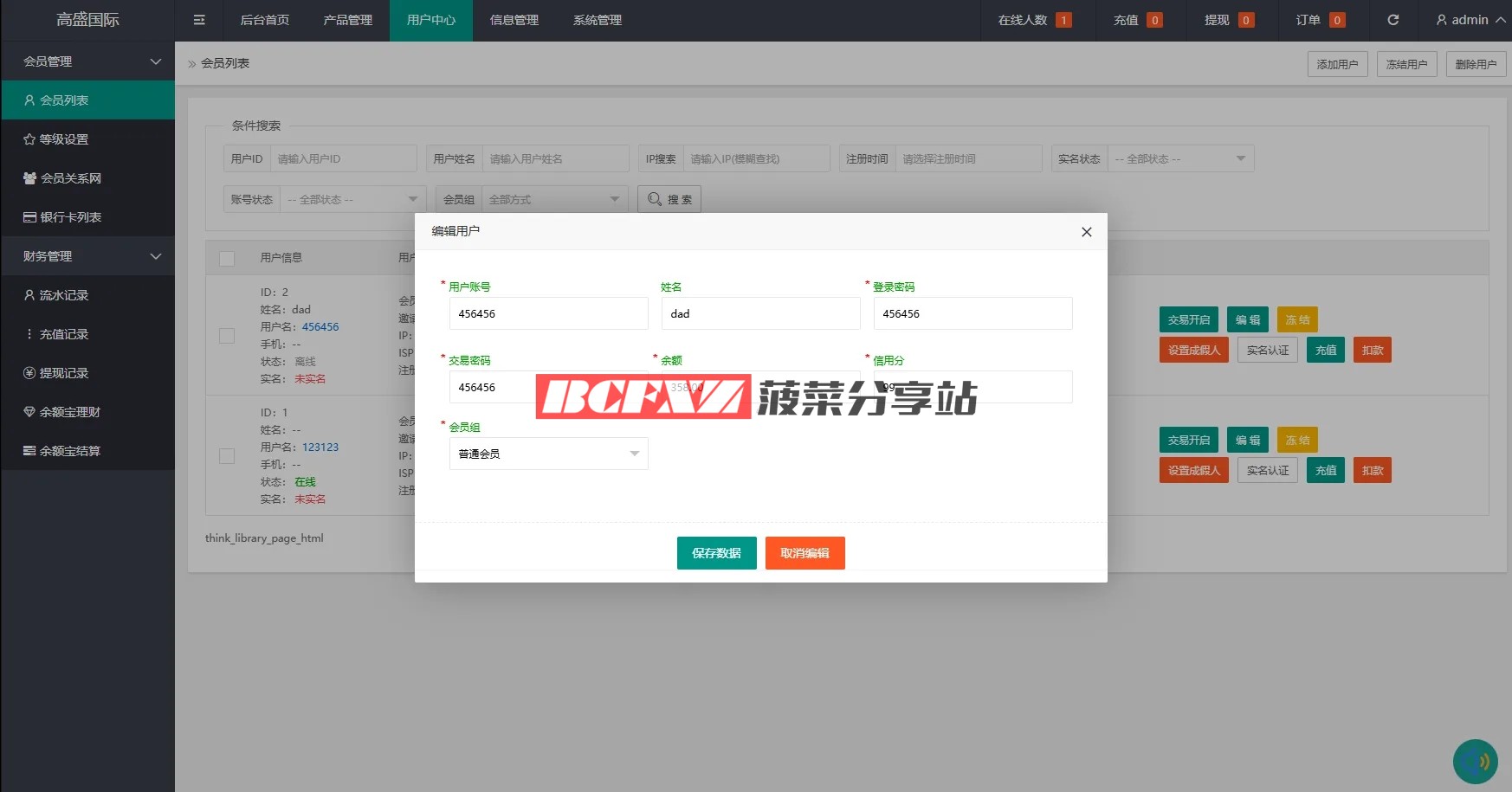Click the search magnifier button

pyautogui.click(x=669, y=199)
